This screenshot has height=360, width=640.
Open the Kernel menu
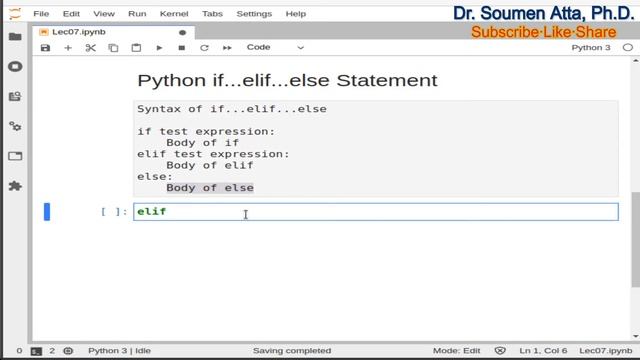174,14
